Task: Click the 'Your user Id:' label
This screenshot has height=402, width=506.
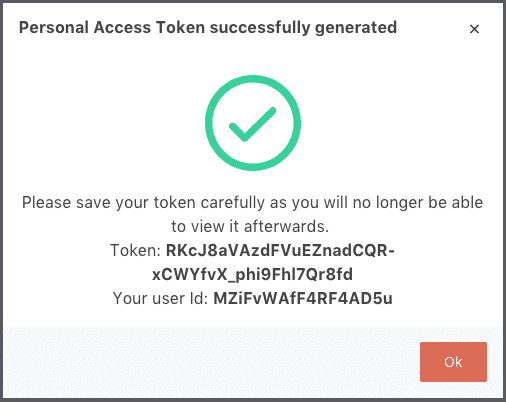Action: [x=160, y=298]
